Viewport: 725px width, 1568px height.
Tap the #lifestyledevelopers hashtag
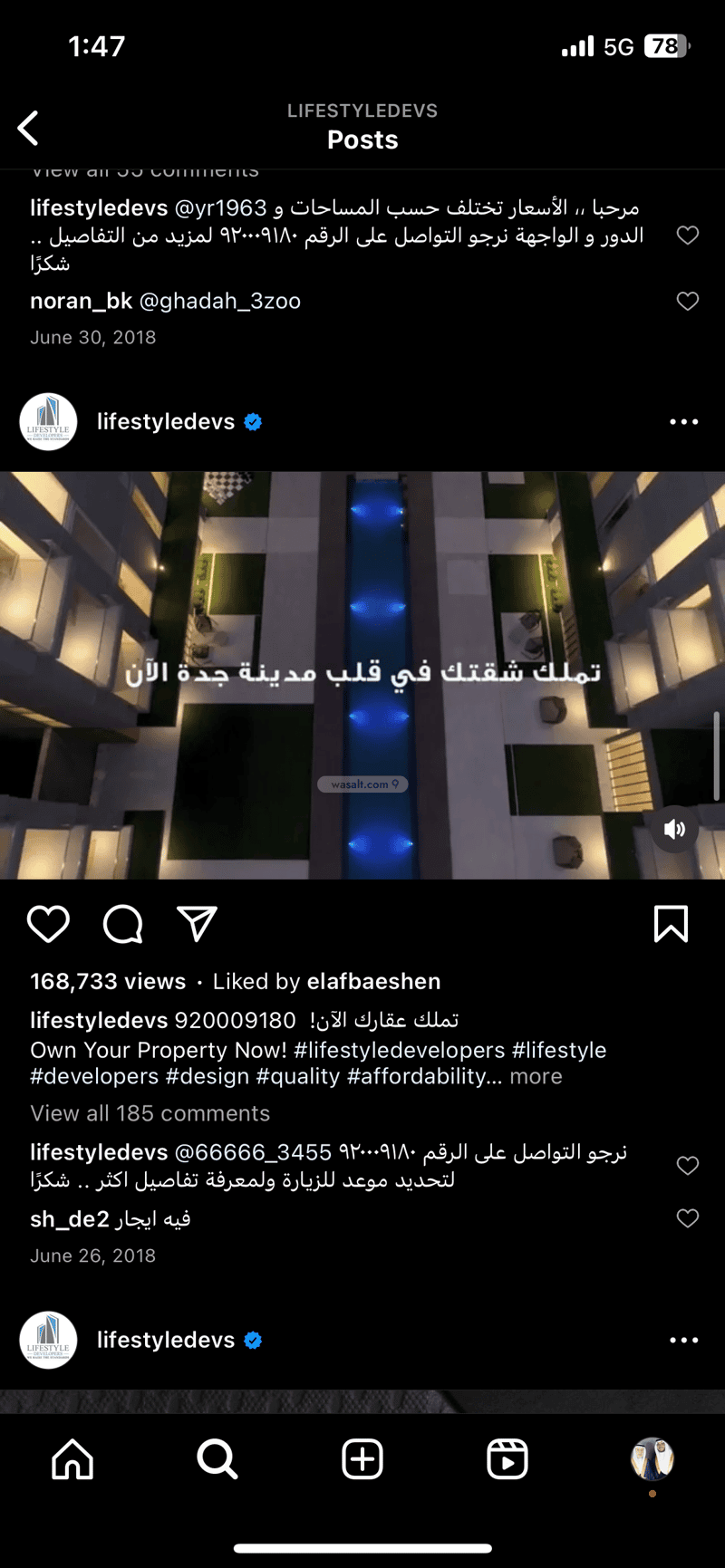(400, 1050)
